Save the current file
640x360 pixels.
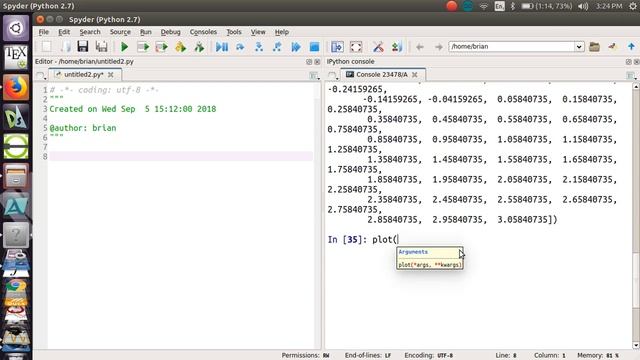[x=83, y=47]
